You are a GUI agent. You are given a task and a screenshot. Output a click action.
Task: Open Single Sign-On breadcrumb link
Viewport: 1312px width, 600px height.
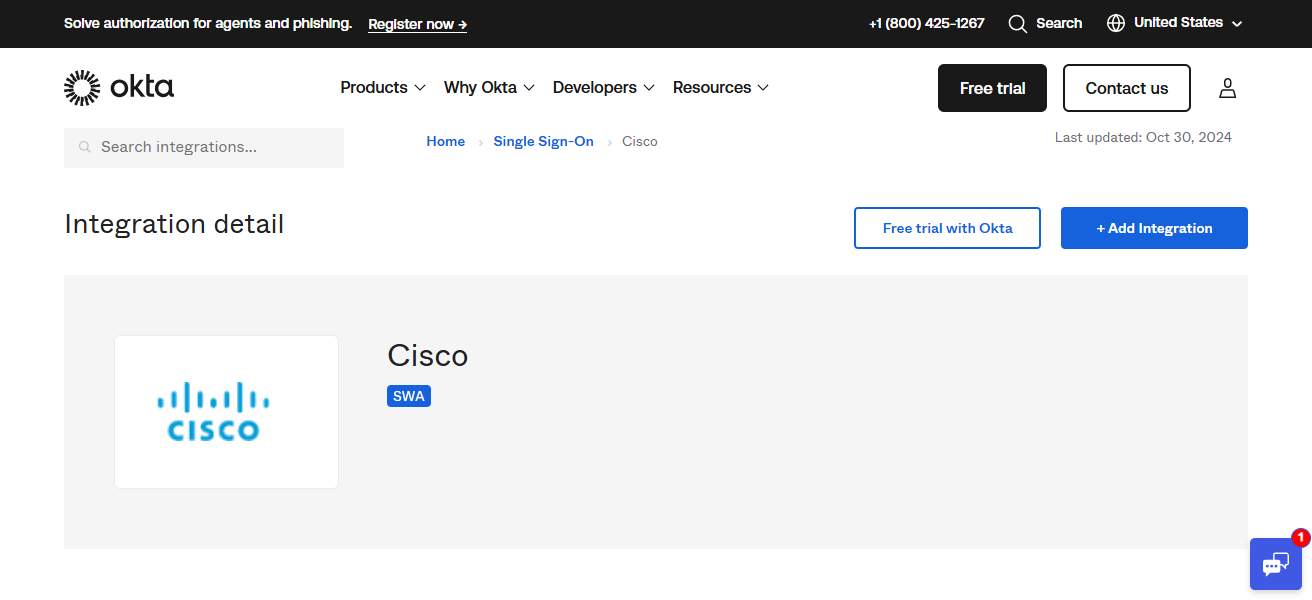[x=543, y=142]
